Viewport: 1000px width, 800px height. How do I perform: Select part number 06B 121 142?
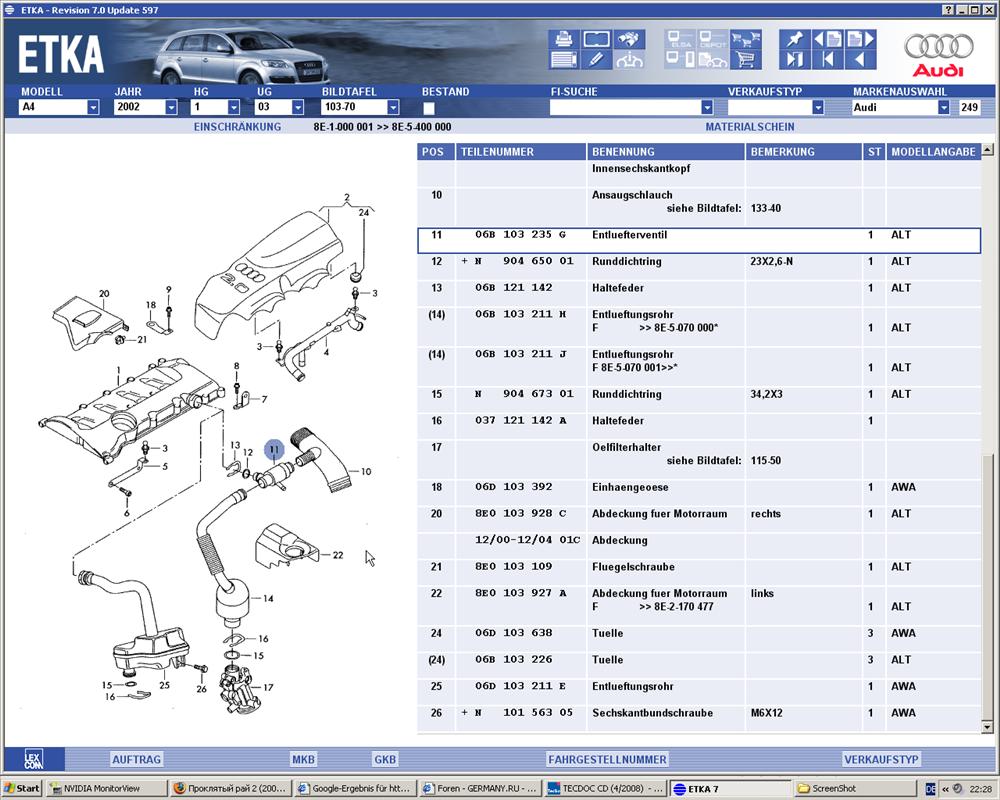(x=513, y=288)
